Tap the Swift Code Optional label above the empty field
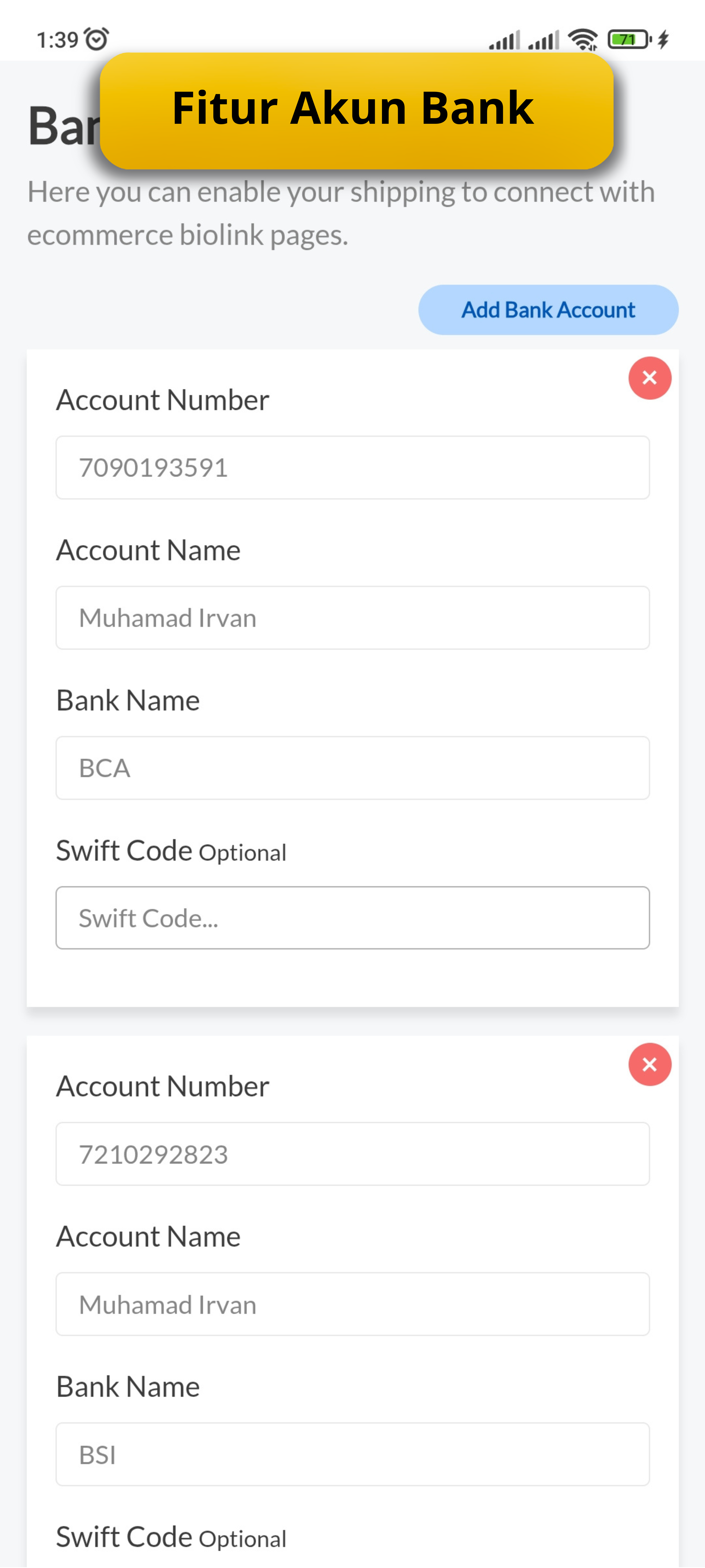Image resolution: width=705 pixels, height=1568 pixels. (171, 851)
